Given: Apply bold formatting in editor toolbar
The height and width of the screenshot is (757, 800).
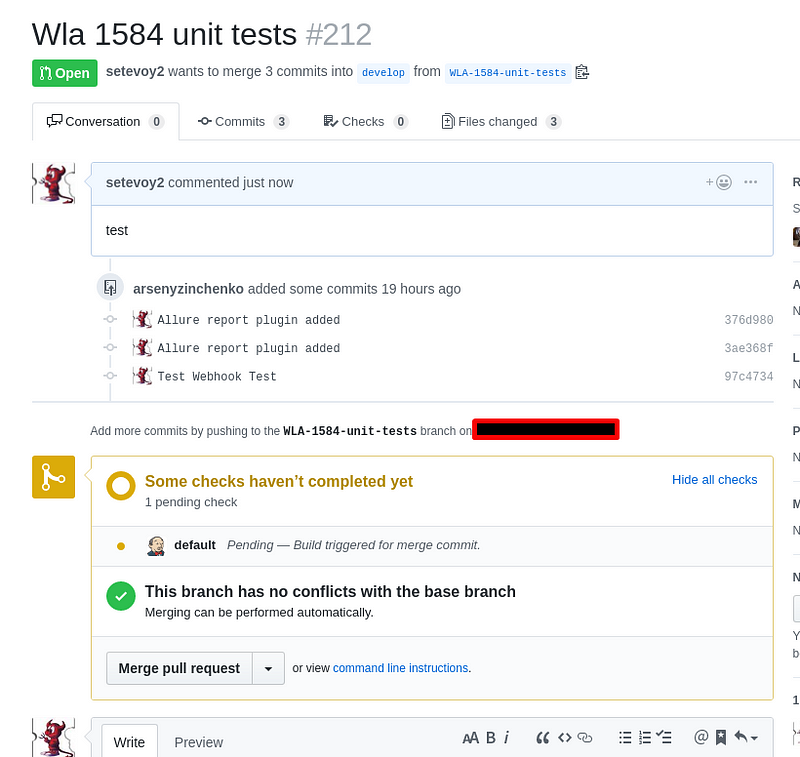Looking at the screenshot, I should click(491, 738).
